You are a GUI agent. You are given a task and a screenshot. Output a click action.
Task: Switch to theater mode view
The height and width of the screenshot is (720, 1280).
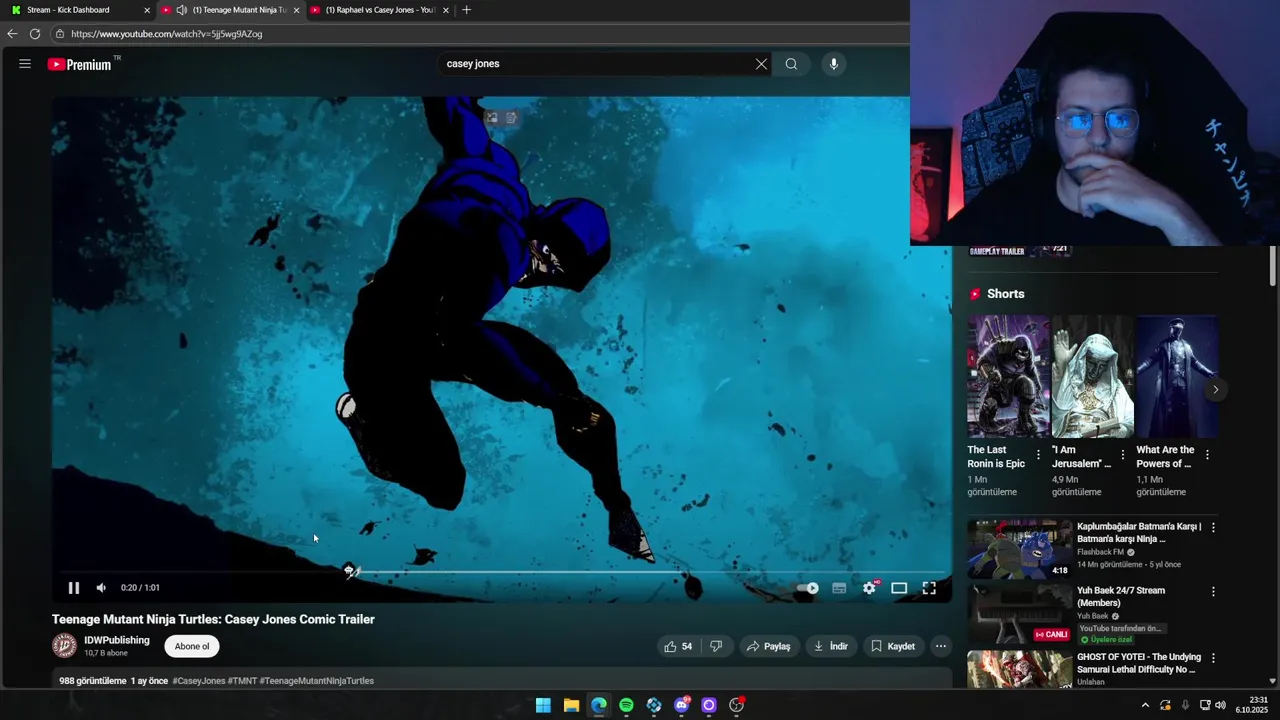(x=899, y=588)
